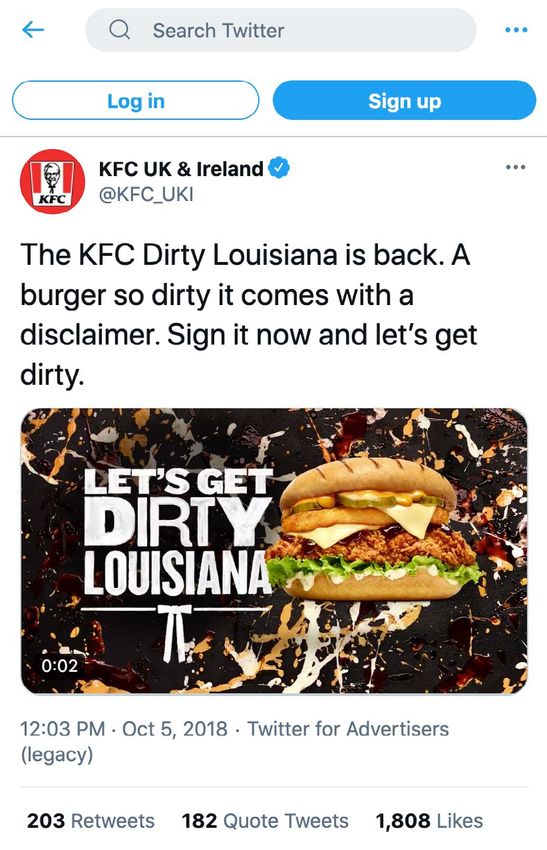The width and height of the screenshot is (547, 850).
Task: View the 203 Retweets list
Action: click(x=91, y=821)
